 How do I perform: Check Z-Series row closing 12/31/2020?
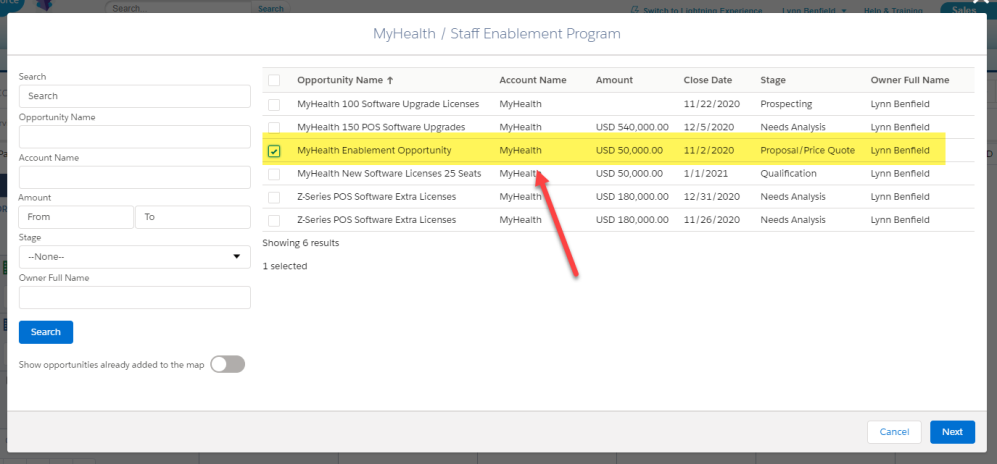274,197
